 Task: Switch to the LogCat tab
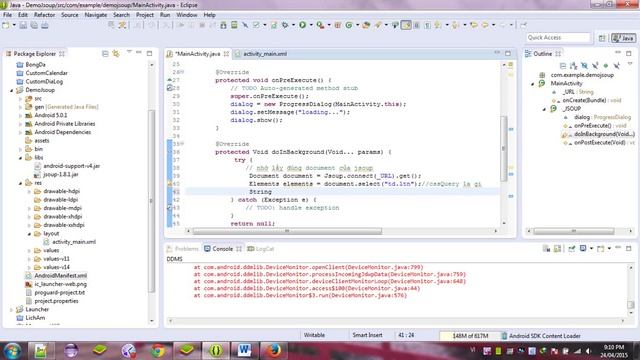(x=261, y=249)
